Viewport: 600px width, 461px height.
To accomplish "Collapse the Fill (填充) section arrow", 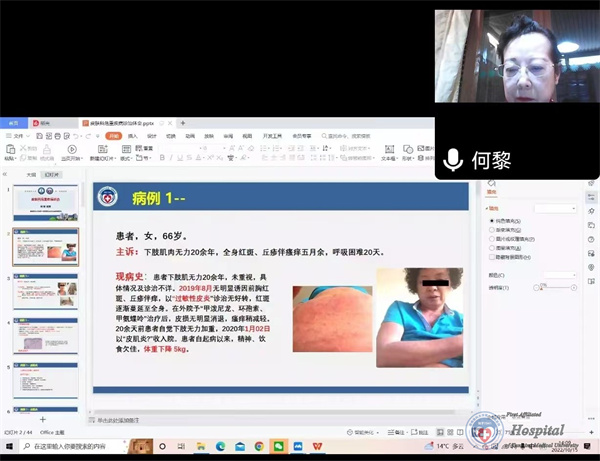I will 487,209.
